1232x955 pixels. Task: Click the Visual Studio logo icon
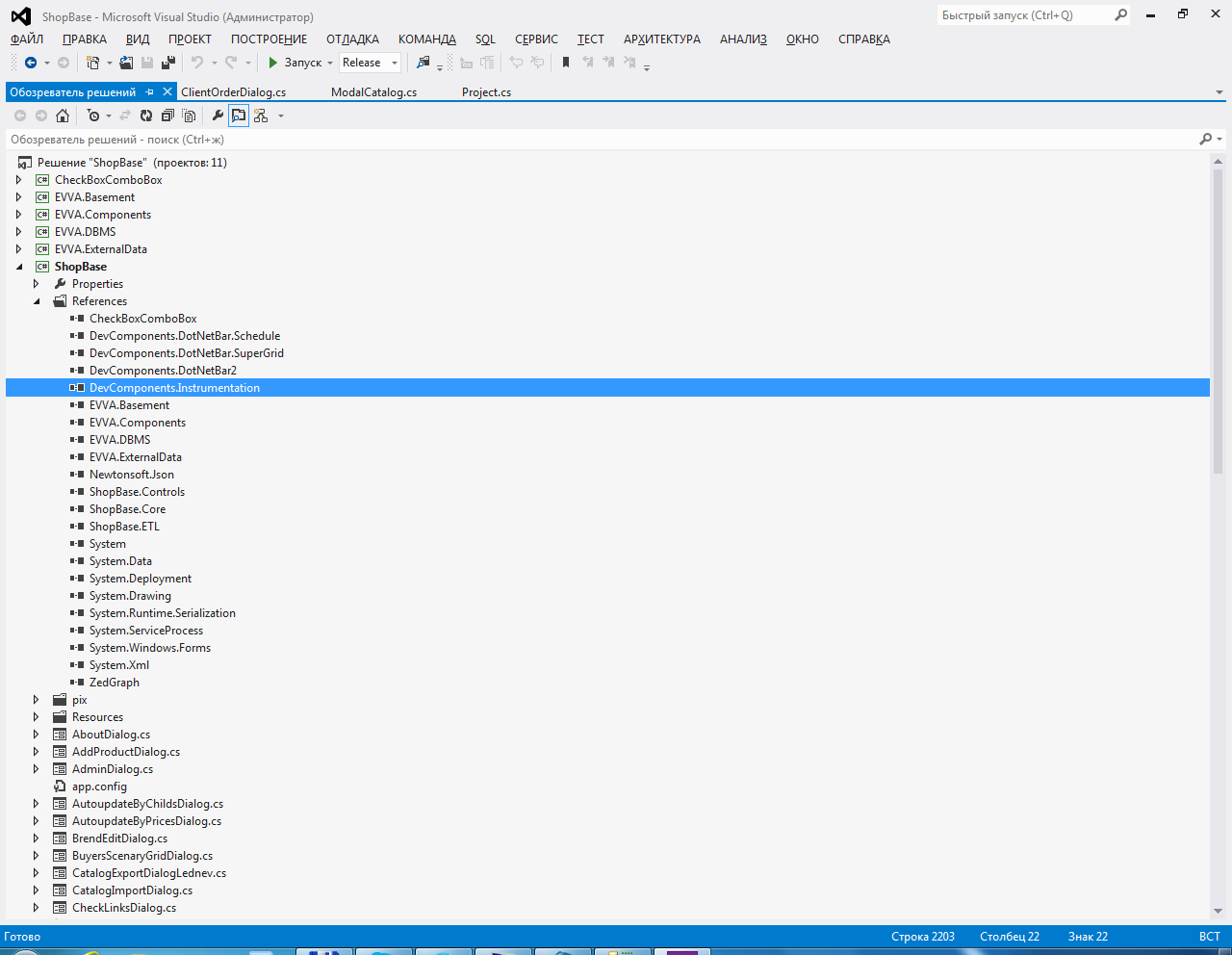pyautogui.click(x=20, y=16)
